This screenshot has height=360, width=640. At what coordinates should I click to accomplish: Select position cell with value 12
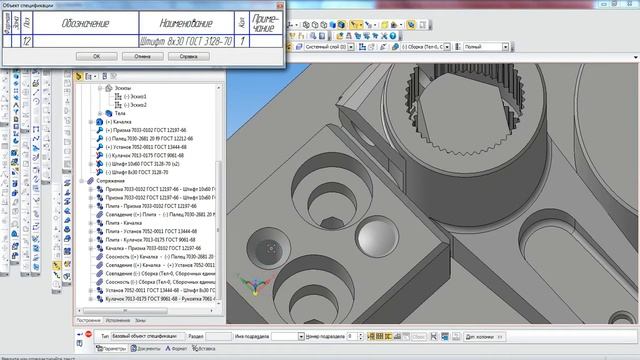coord(27,41)
